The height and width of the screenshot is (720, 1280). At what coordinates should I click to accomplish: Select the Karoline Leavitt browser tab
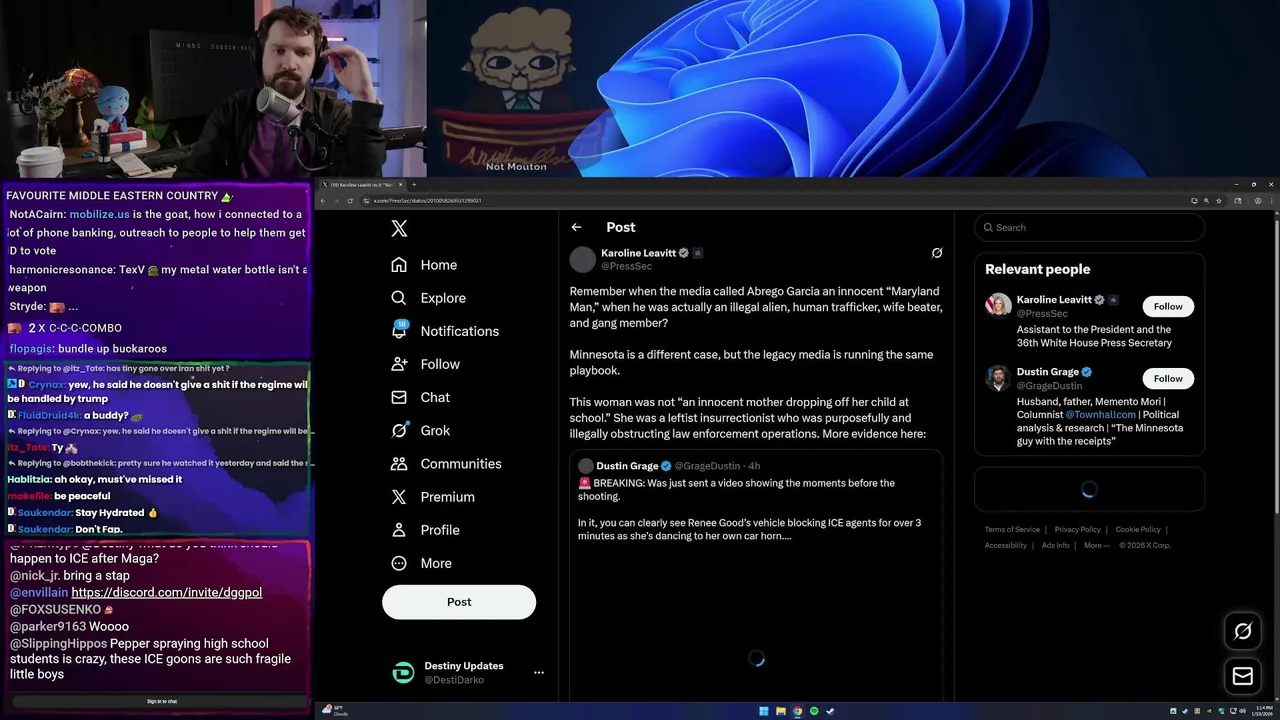(361, 185)
